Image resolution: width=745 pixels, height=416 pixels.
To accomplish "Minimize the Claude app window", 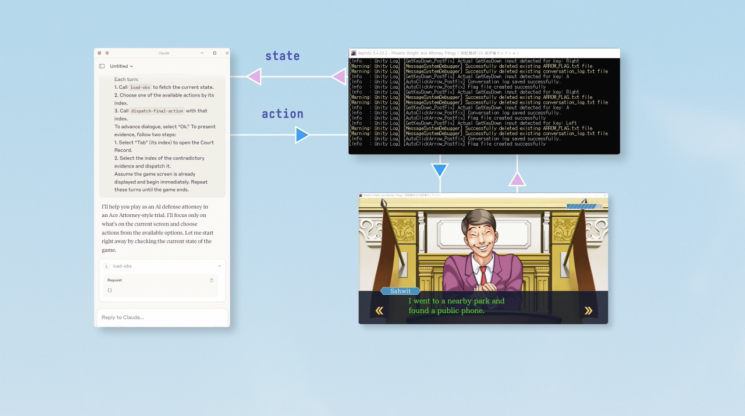I will coord(202,52).
